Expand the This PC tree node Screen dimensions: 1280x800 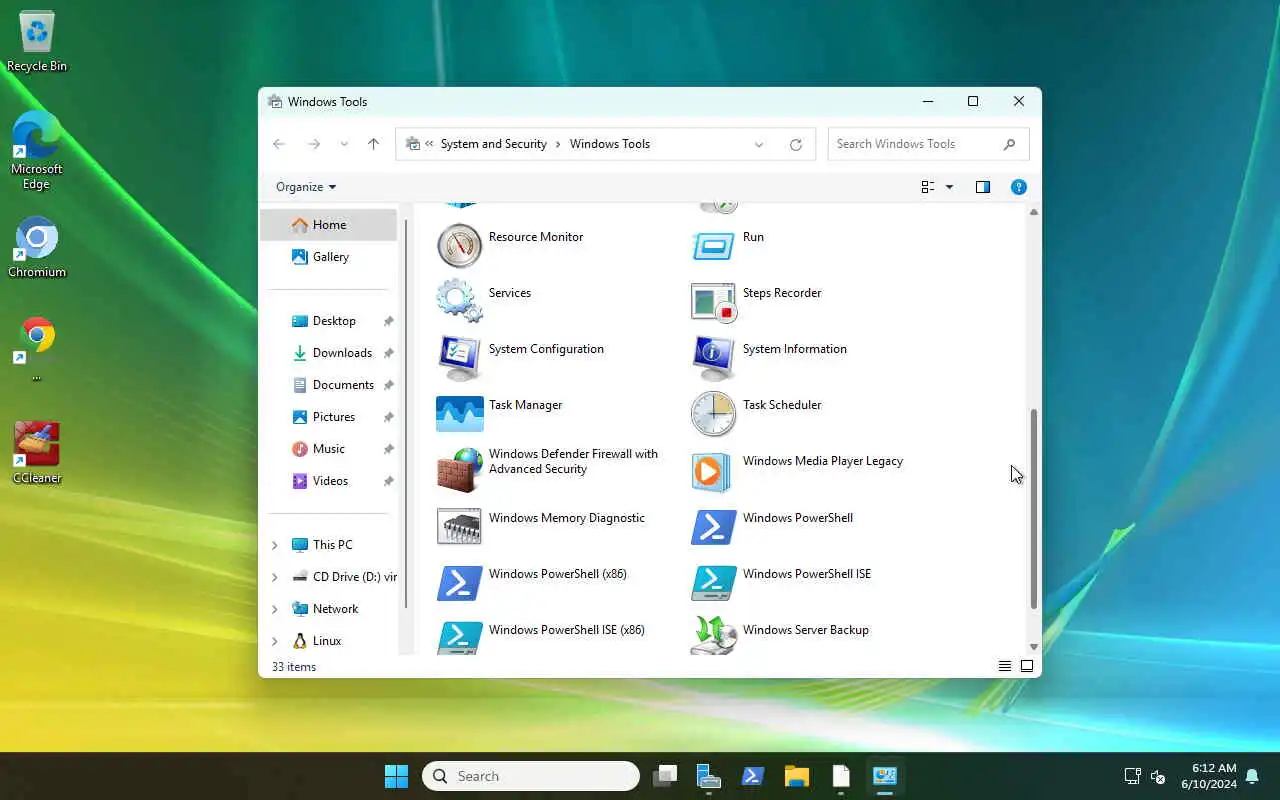275,545
